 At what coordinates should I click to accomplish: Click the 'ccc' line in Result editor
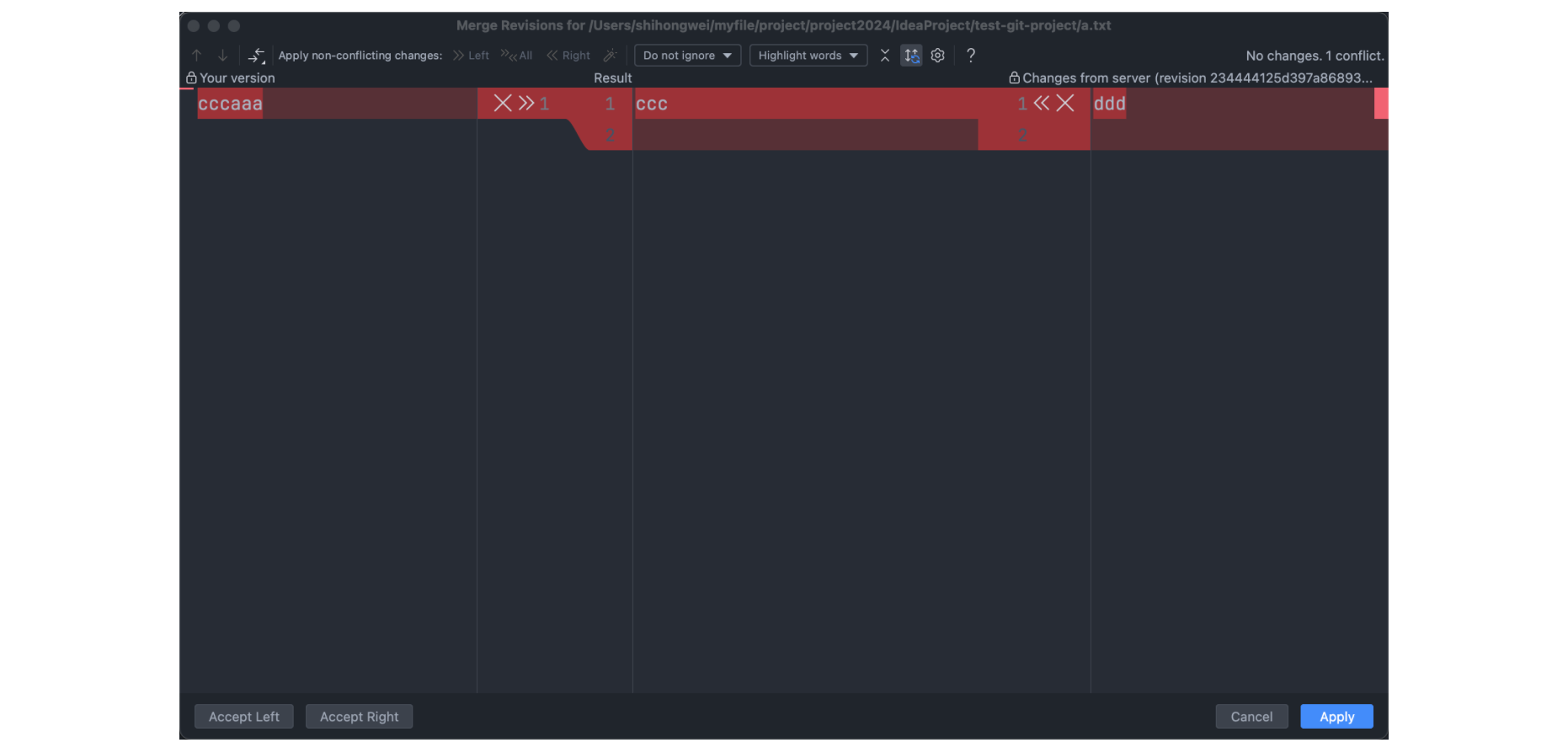(x=652, y=104)
